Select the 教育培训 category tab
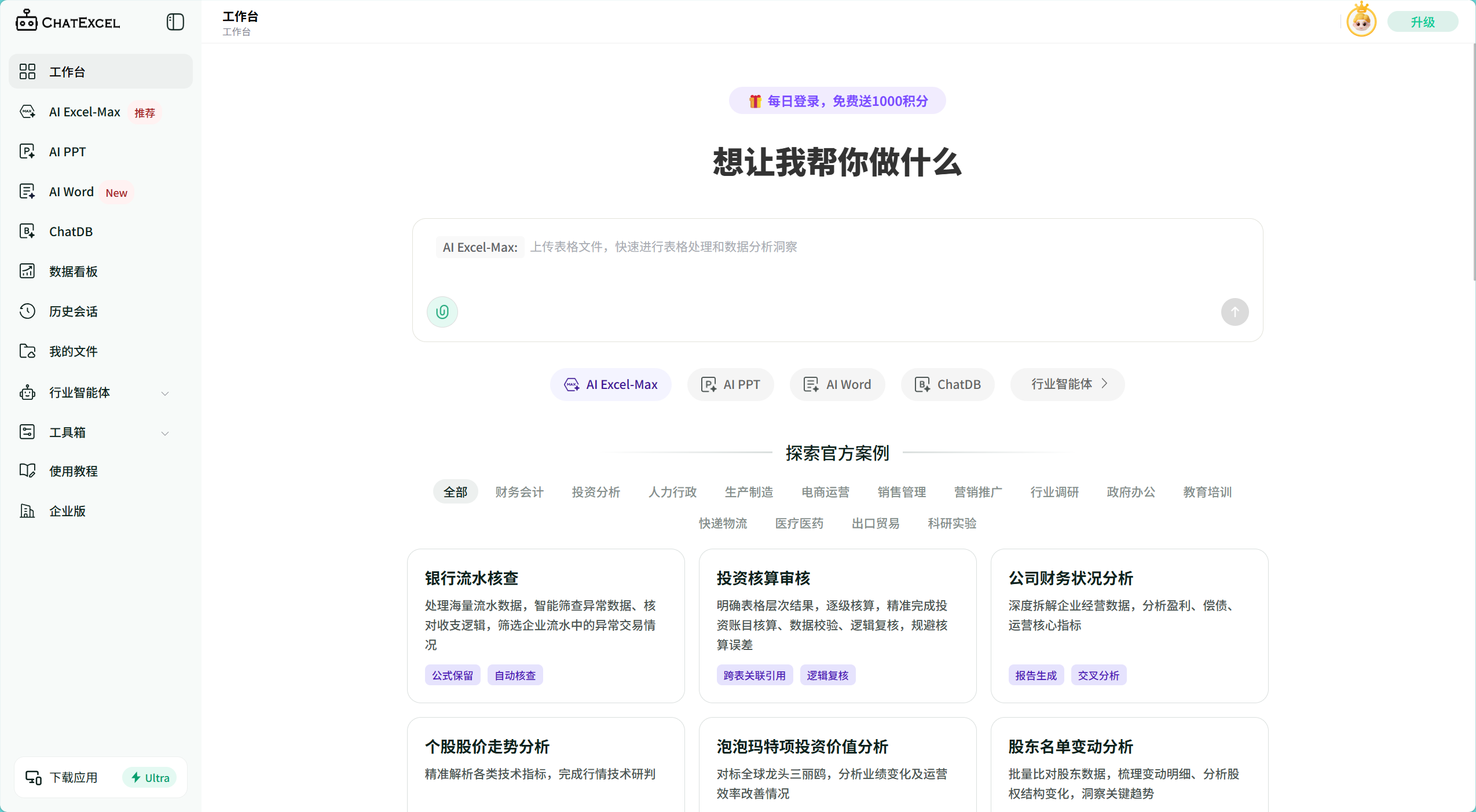This screenshot has width=1476, height=812. [x=1207, y=492]
